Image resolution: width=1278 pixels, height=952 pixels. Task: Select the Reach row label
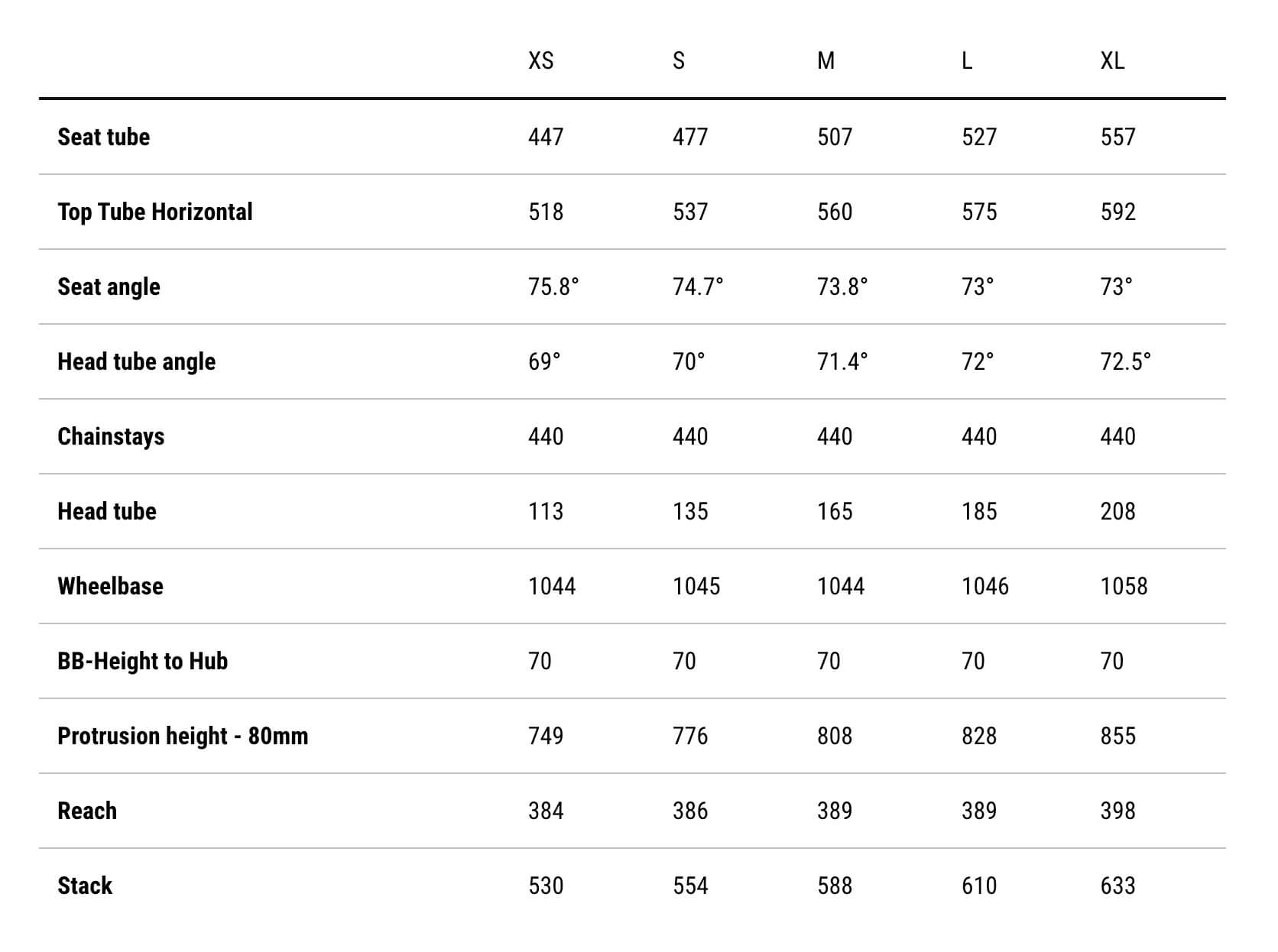87,811
